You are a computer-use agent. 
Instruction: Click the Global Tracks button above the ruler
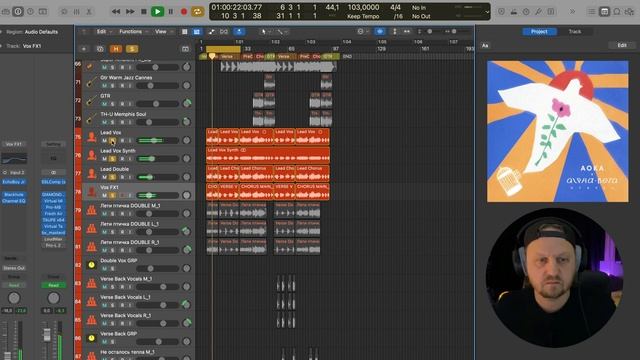coord(185,49)
